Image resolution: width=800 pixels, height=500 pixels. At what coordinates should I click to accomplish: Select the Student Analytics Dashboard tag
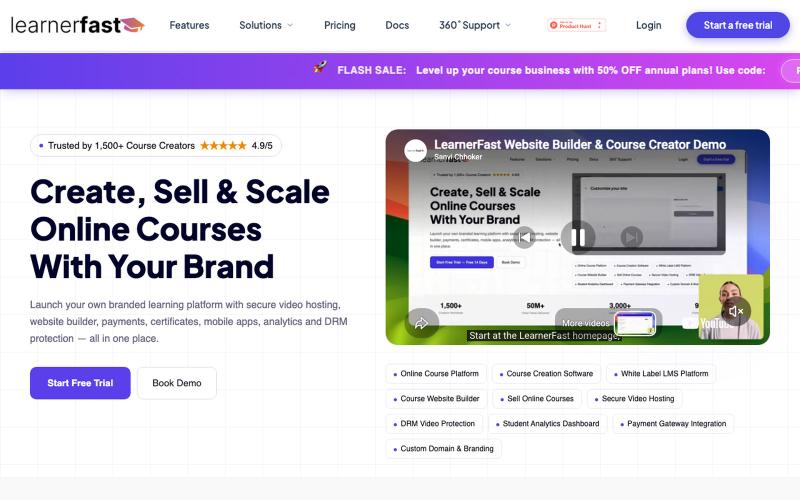[x=548, y=424]
